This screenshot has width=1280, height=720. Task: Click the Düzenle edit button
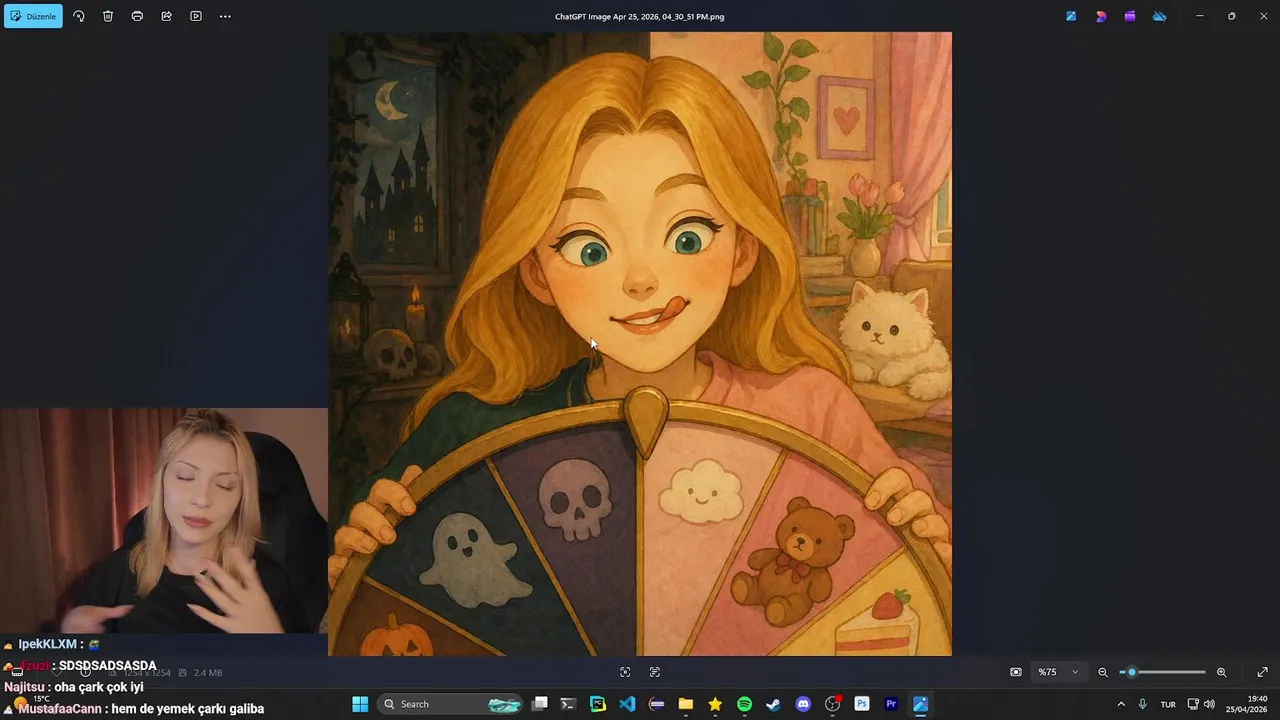[33, 16]
